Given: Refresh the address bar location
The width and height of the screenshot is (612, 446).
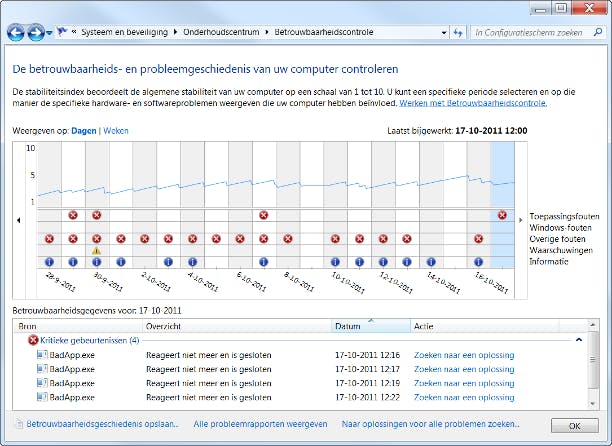Looking at the screenshot, I should point(458,33).
